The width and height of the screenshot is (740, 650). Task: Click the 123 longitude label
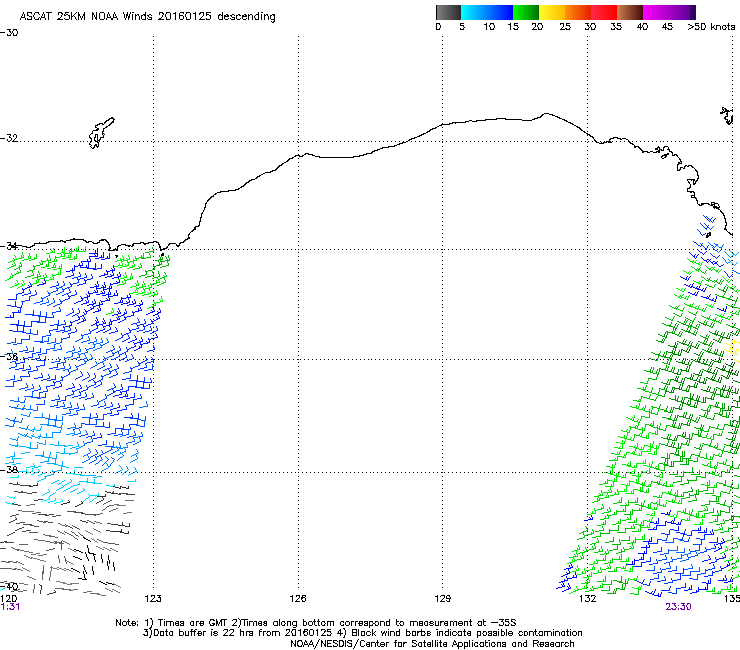point(153,599)
